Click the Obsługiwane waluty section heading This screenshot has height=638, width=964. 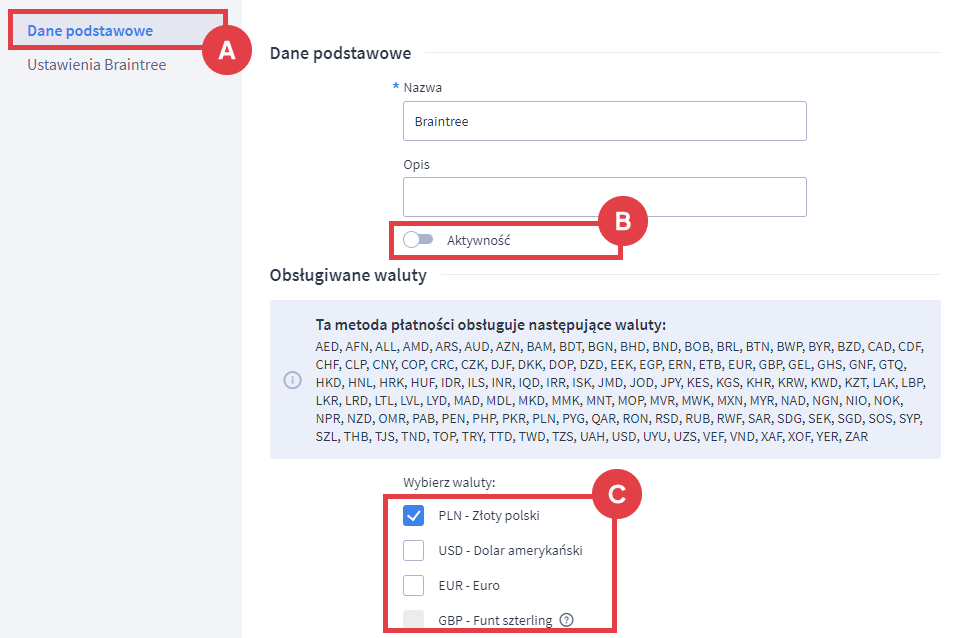(x=348, y=275)
